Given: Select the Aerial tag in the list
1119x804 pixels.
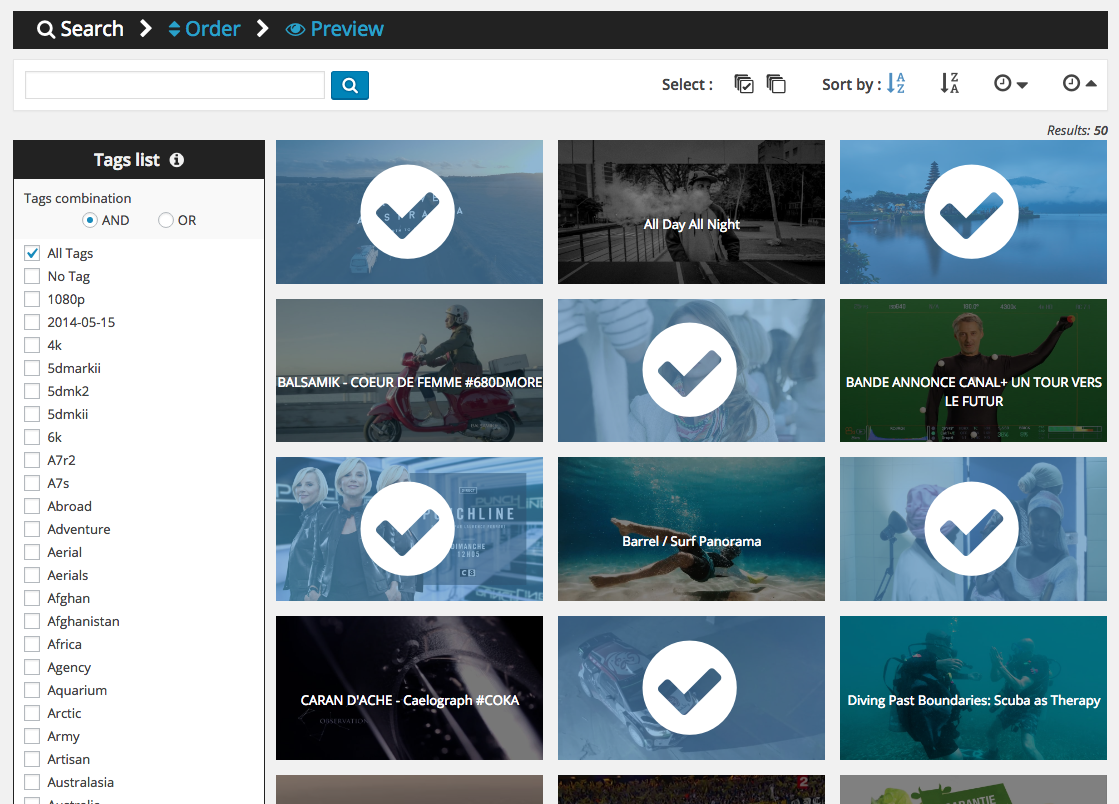Looking at the screenshot, I should [x=31, y=552].
